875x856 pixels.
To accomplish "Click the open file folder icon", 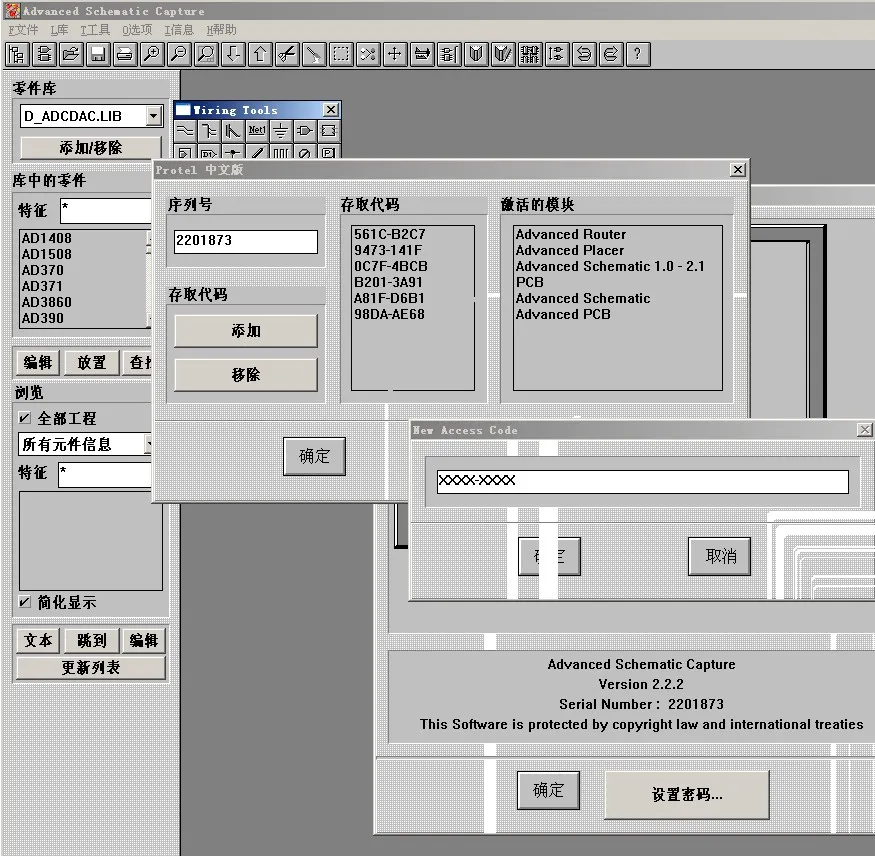I will (71, 55).
